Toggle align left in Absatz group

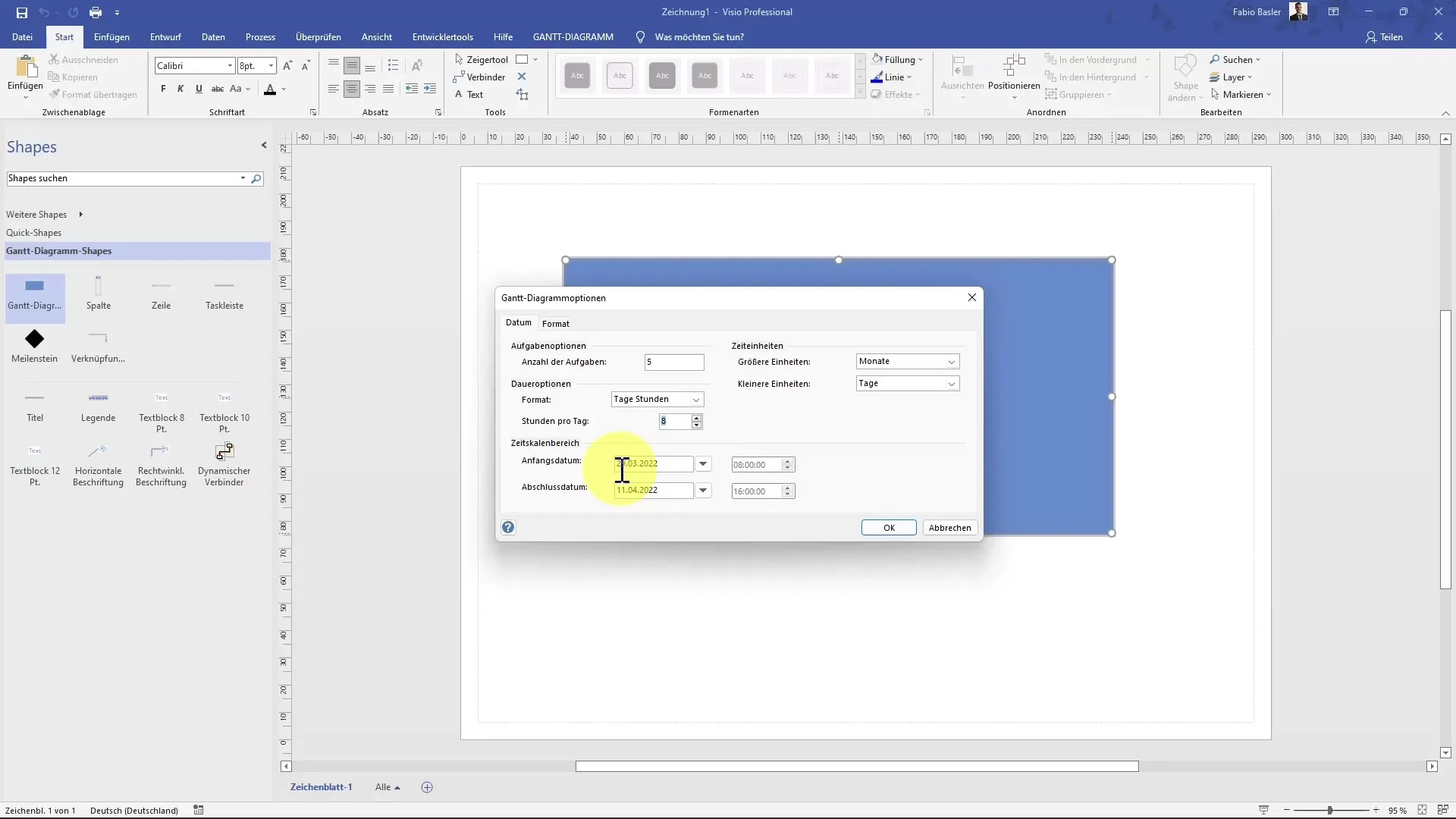pyautogui.click(x=334, y=89)
